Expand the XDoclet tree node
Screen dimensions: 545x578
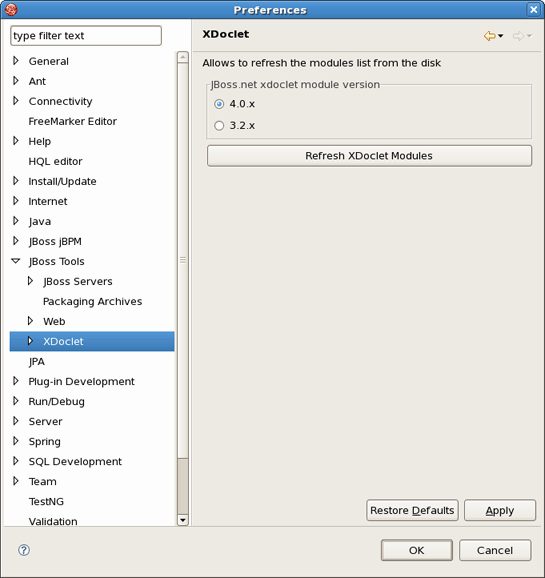point(30,341)
